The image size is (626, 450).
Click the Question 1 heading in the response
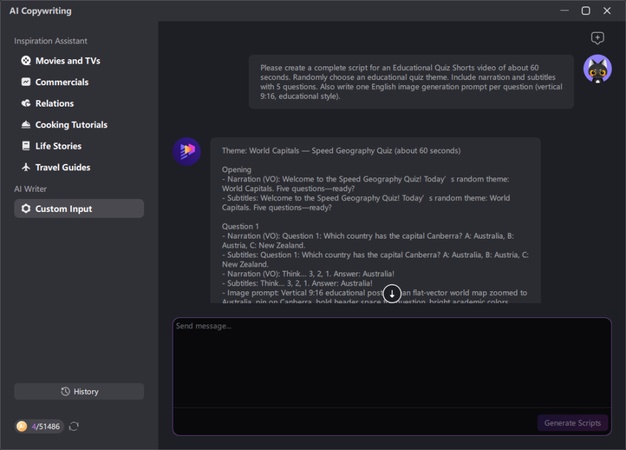click(x=240, y=226)
